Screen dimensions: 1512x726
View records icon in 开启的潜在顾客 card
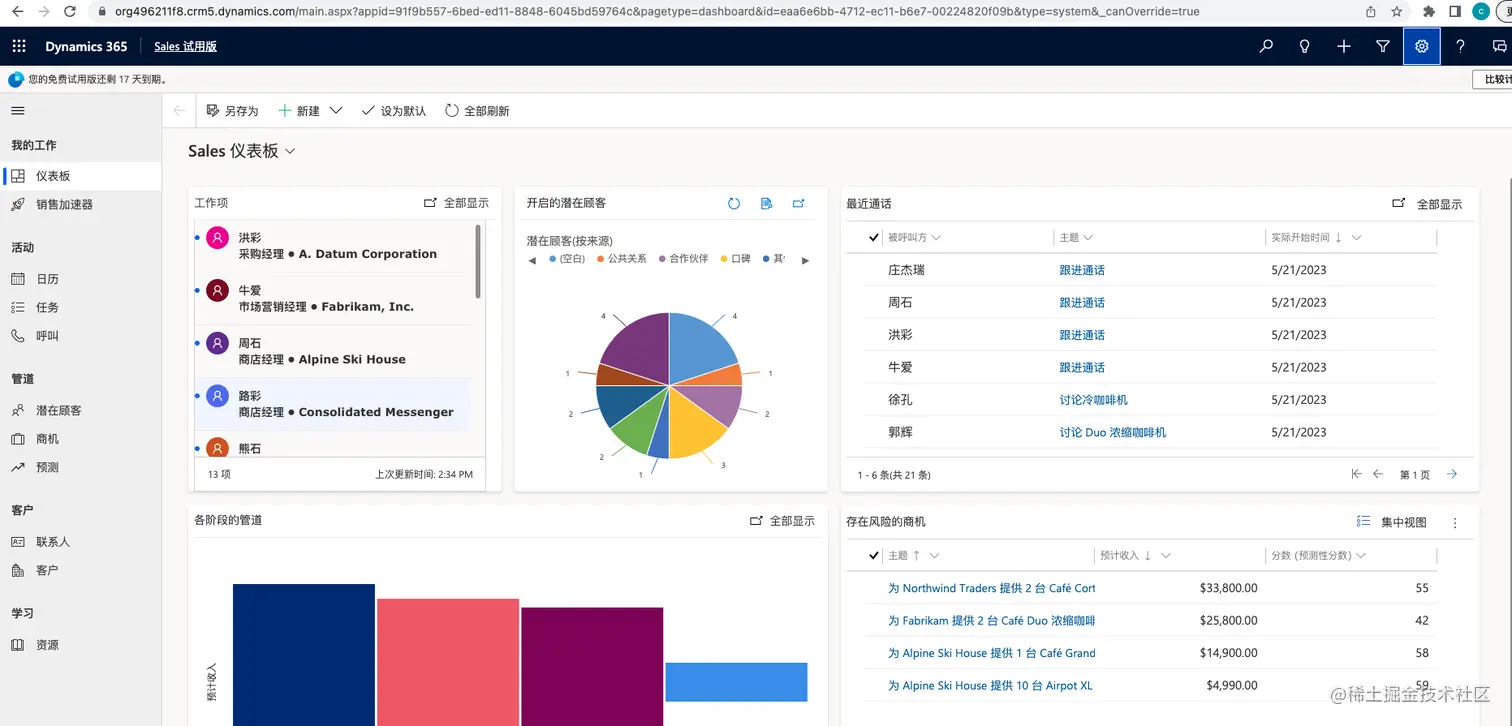pyautogui.click(x=766, y=203)
